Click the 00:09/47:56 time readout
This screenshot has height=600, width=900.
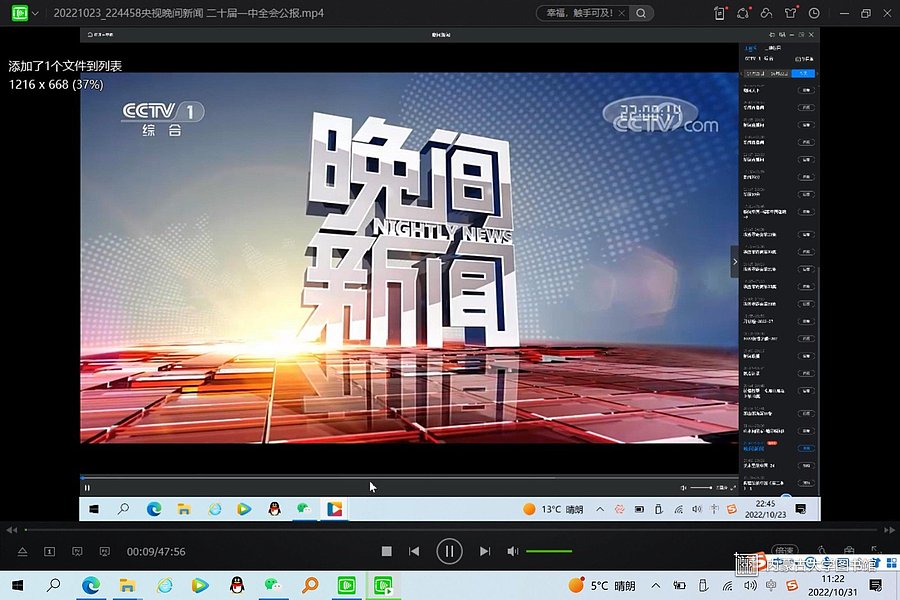(x=156, y=551)
